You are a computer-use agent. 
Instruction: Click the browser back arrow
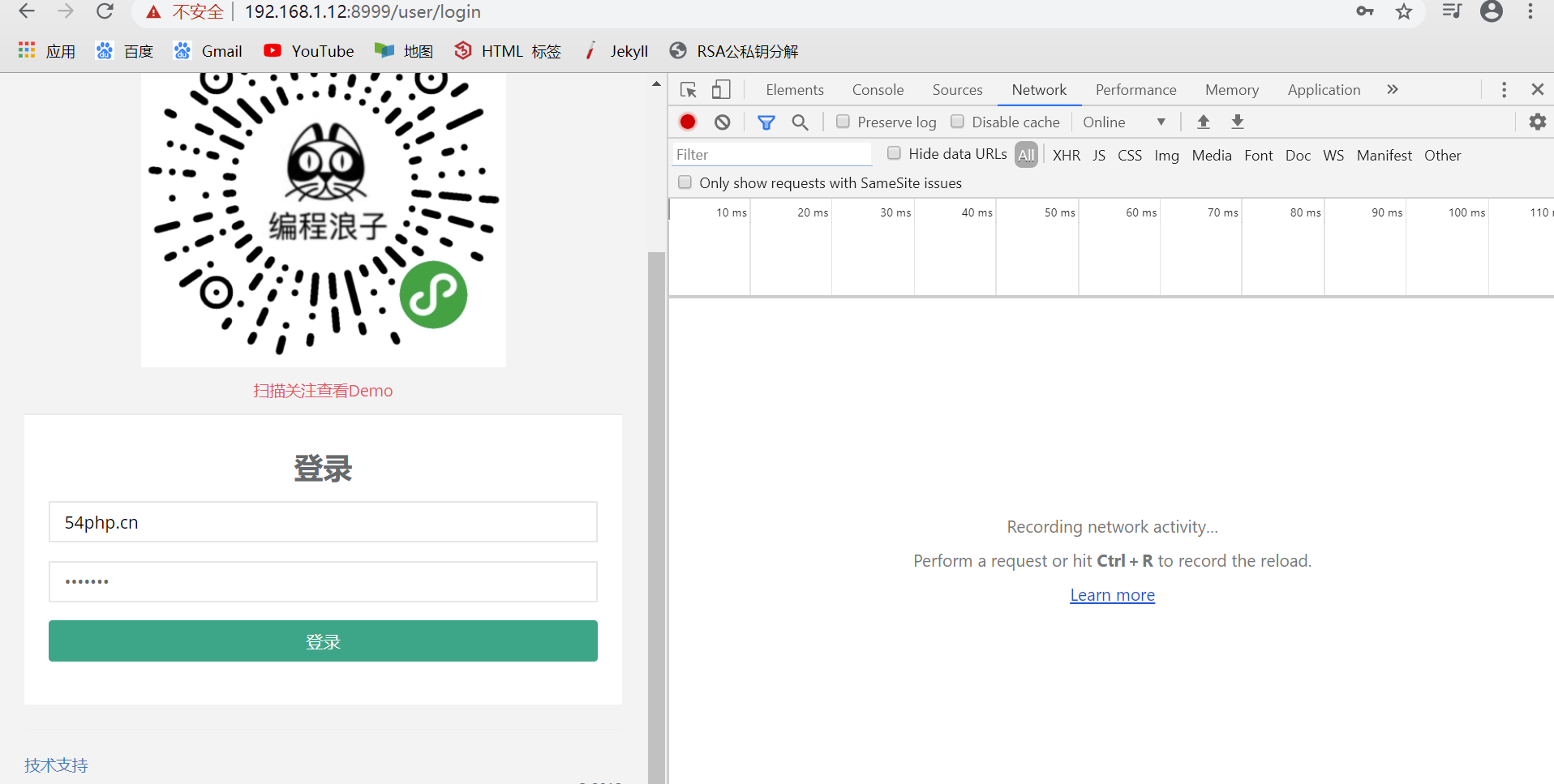(x=27, y=11)
